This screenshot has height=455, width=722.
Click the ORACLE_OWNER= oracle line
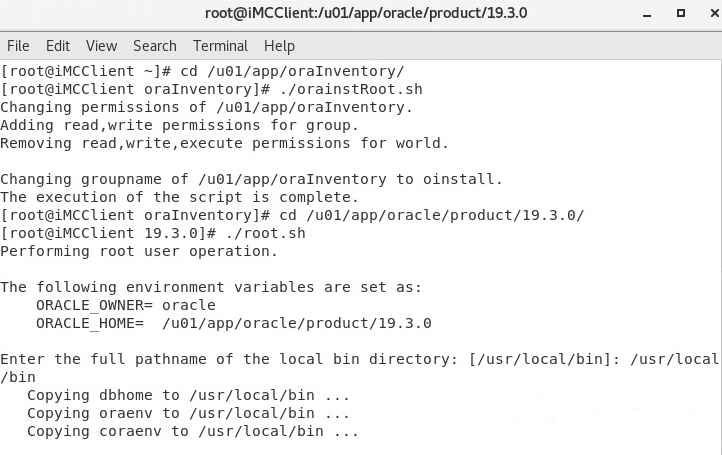click(126, 305)
